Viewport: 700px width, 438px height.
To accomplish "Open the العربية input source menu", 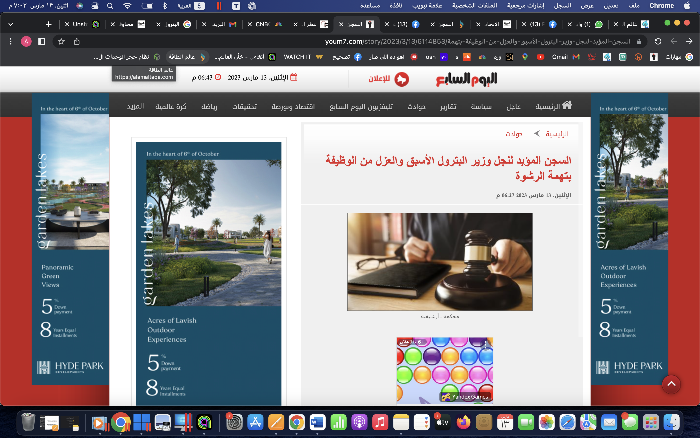I will point(191,6).
